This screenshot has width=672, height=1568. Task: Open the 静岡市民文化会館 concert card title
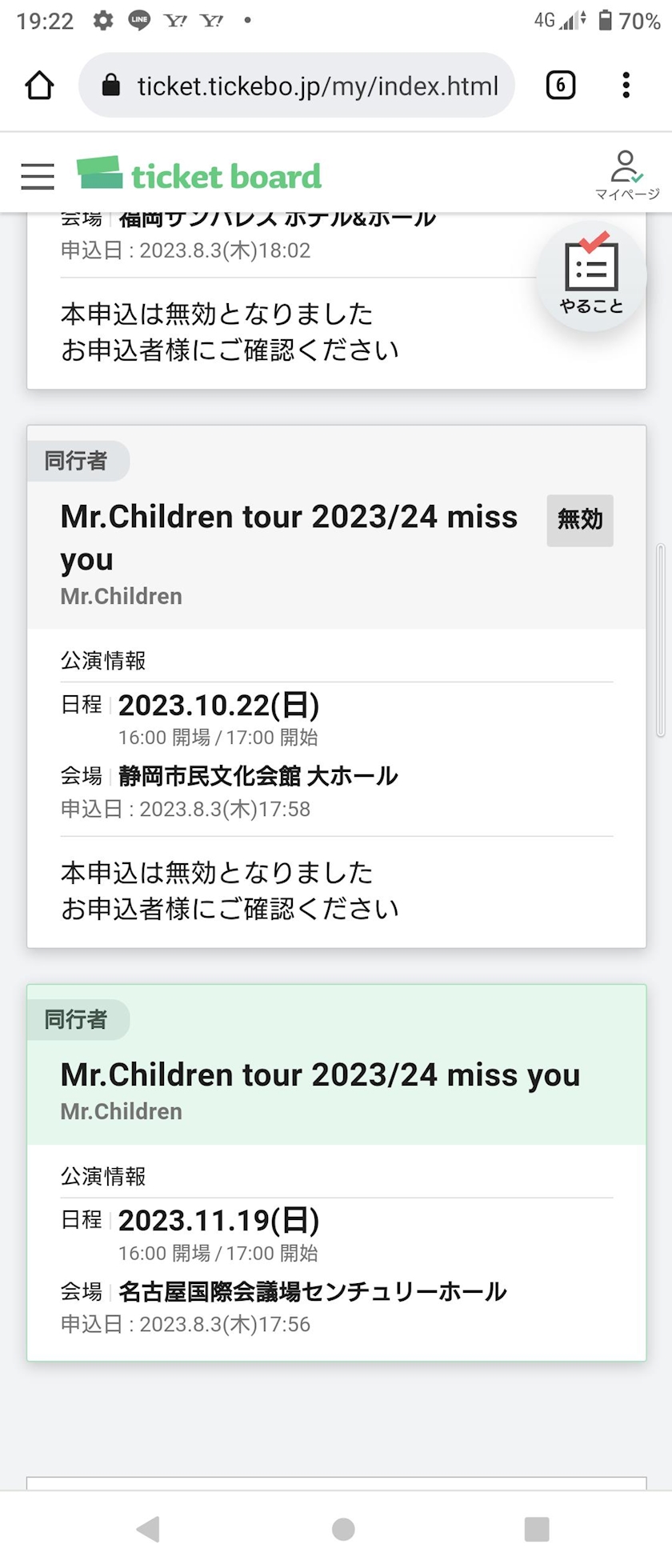click(x=289, y=538)
